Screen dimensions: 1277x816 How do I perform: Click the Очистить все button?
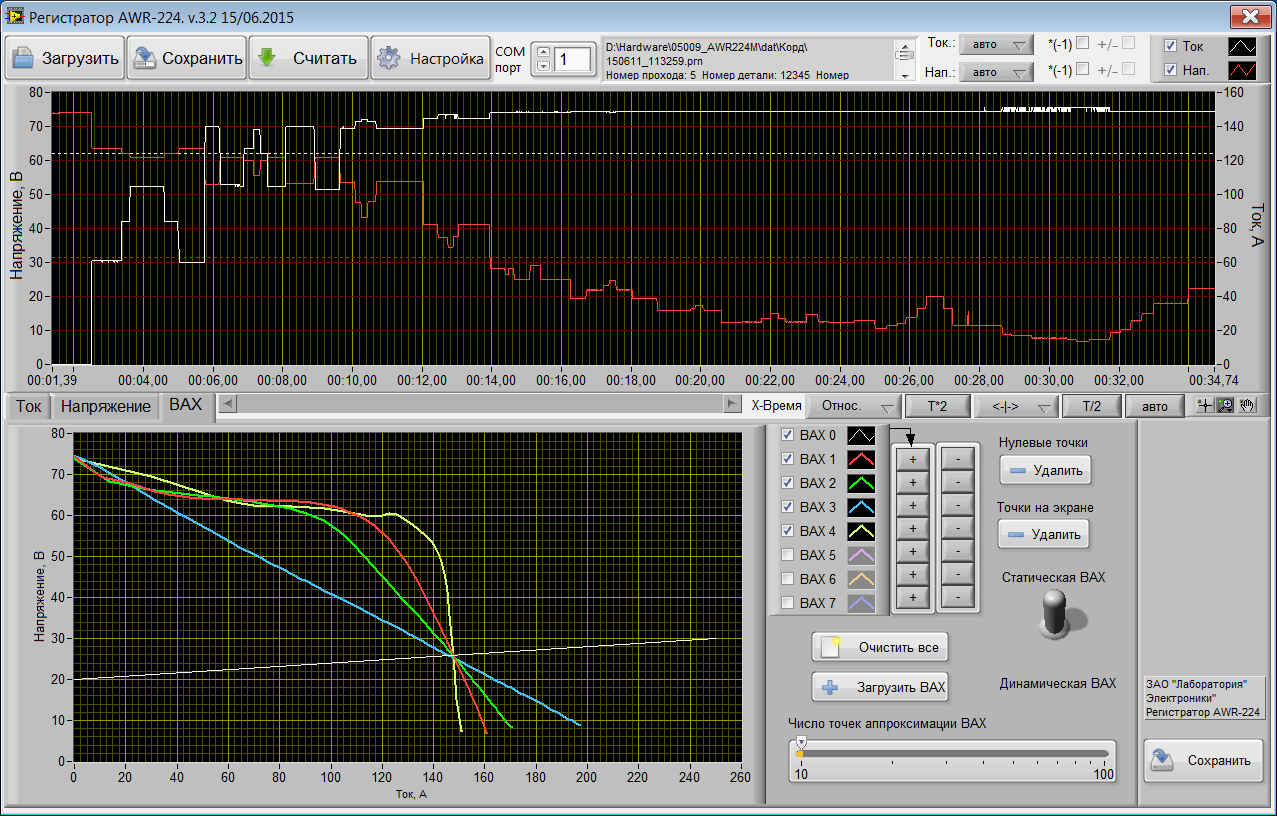coord(880,647)
